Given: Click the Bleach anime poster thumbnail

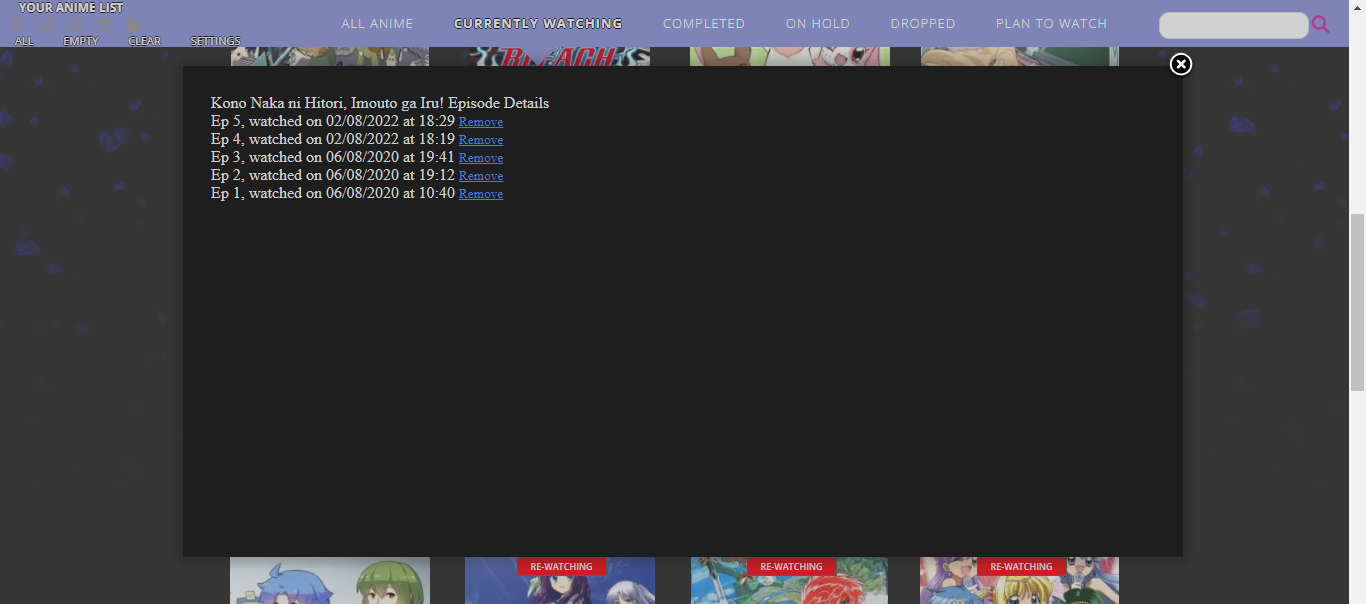Looking at the screenshot, I should pos(560,57).
